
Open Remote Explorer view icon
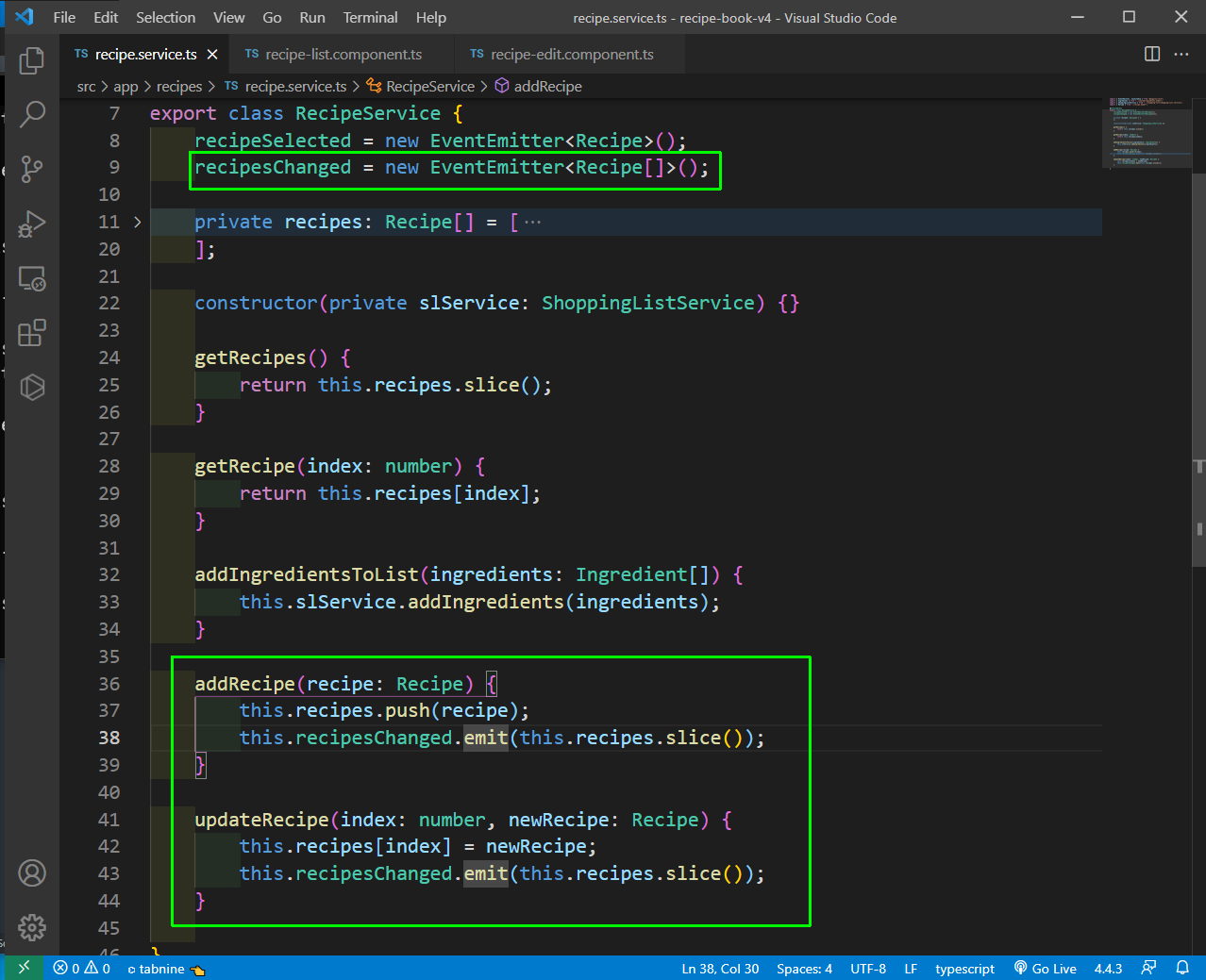(32, 278)
